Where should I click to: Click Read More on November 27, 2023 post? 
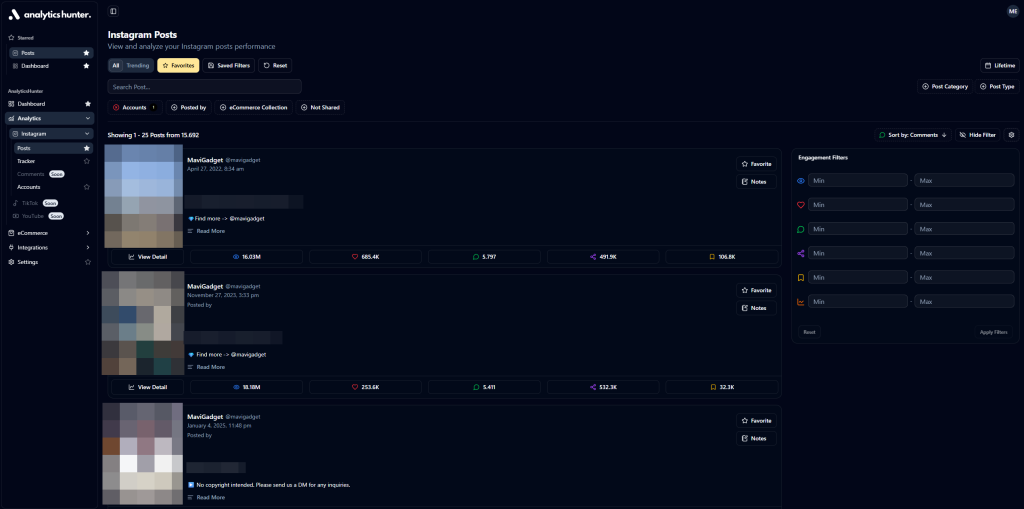(x=206, y=367)
